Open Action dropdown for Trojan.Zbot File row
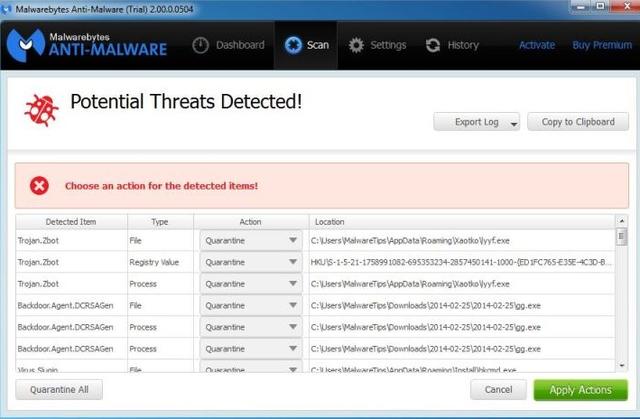 [251, 240]
